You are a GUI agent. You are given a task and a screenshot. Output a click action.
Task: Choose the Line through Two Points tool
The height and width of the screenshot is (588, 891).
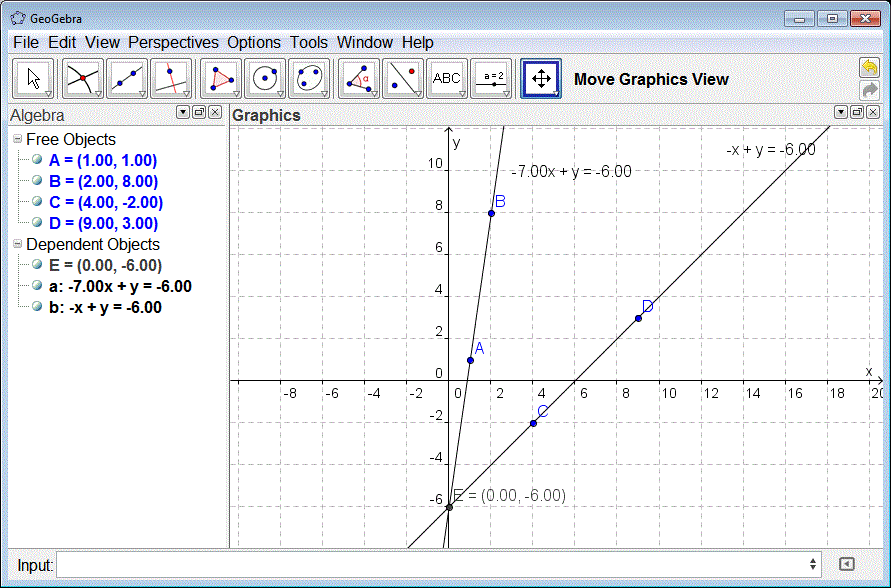[127, 78]
